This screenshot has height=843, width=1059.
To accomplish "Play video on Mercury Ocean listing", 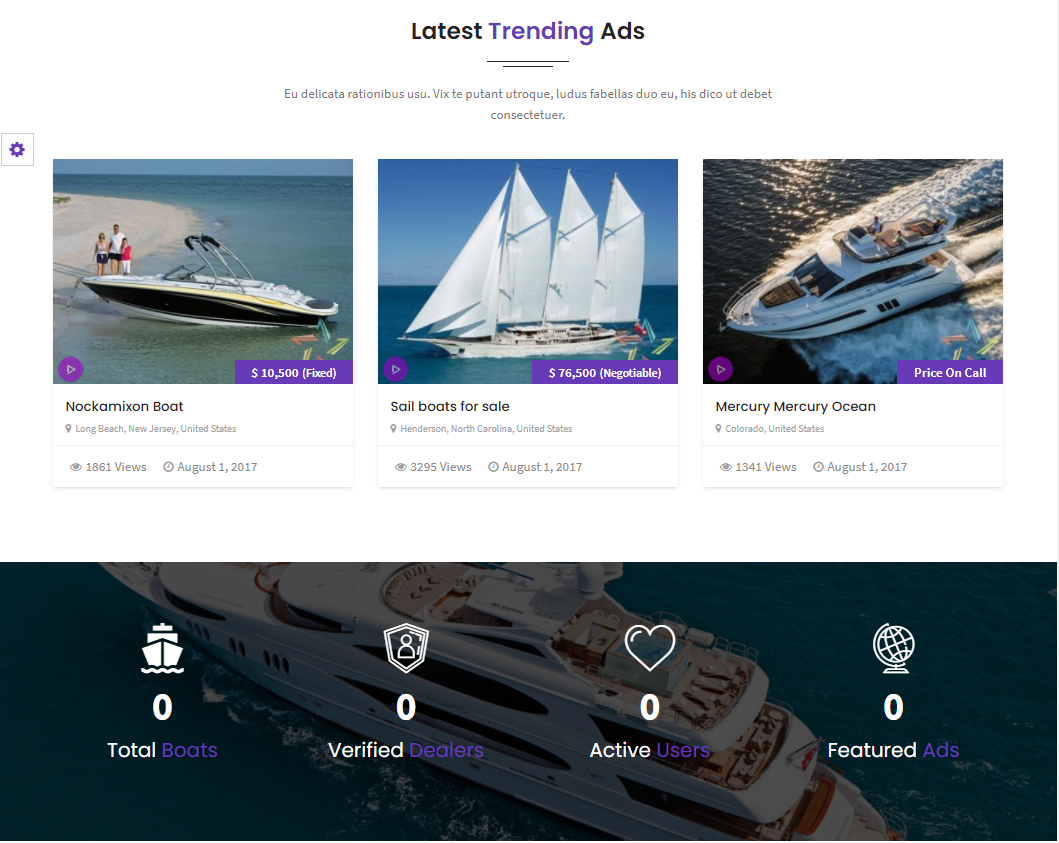I will click(x=721, y=369).
